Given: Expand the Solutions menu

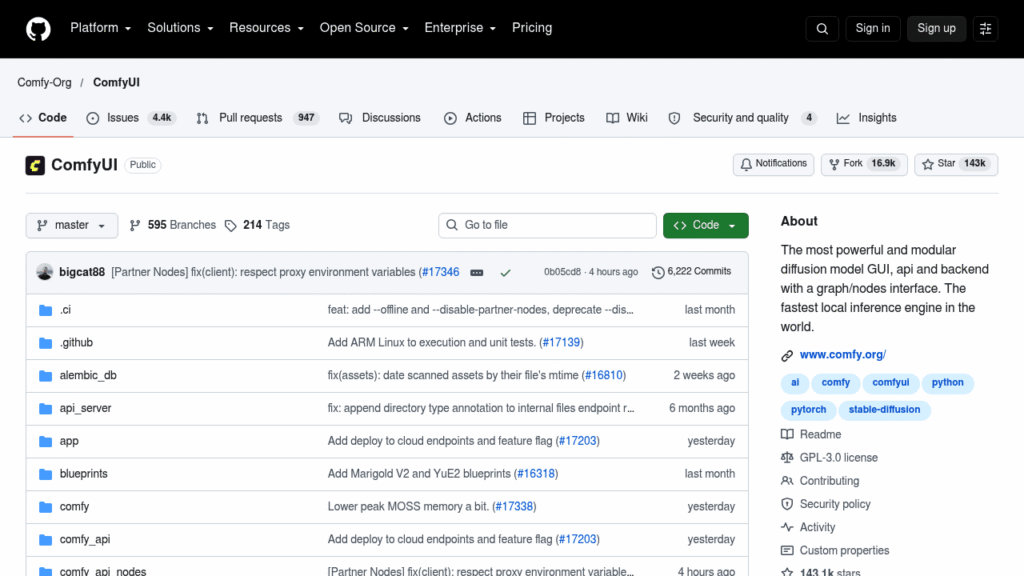Looking at the screenshot, I should point(180,28).
